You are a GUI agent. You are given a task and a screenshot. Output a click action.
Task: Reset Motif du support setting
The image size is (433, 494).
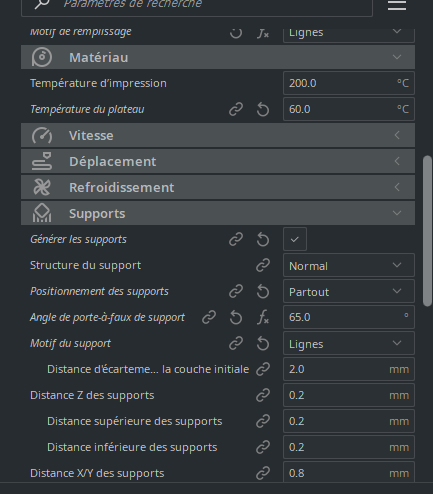[x=263, y=343]
